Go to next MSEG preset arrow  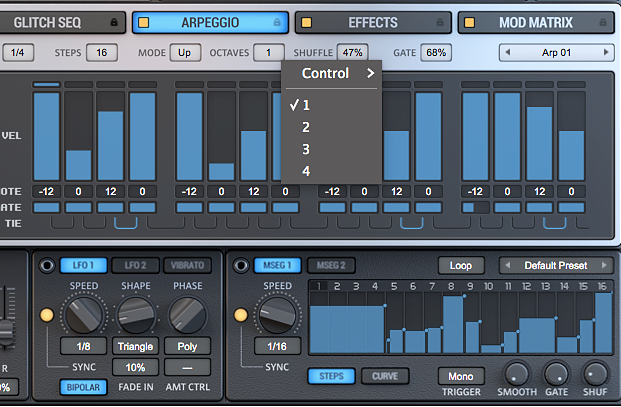[x=604, y=265]
